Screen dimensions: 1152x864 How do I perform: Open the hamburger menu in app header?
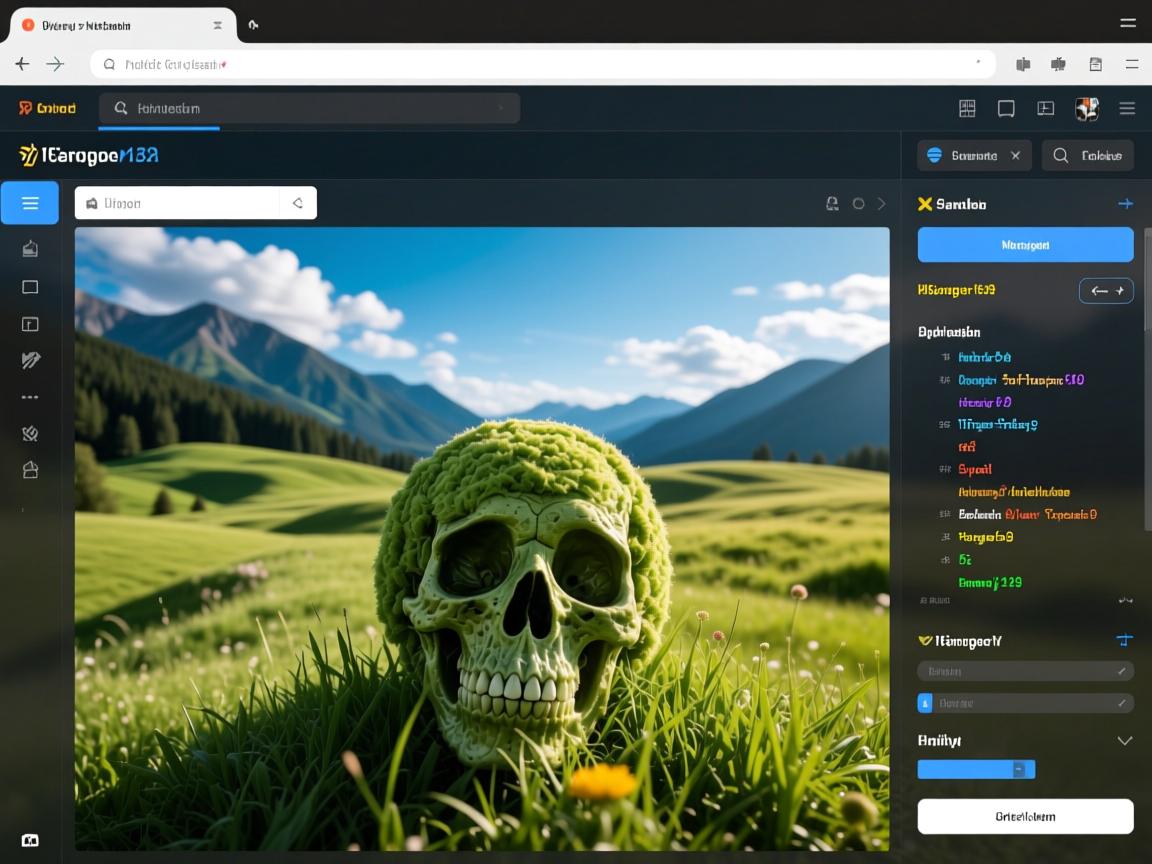tap(1127, 109)
